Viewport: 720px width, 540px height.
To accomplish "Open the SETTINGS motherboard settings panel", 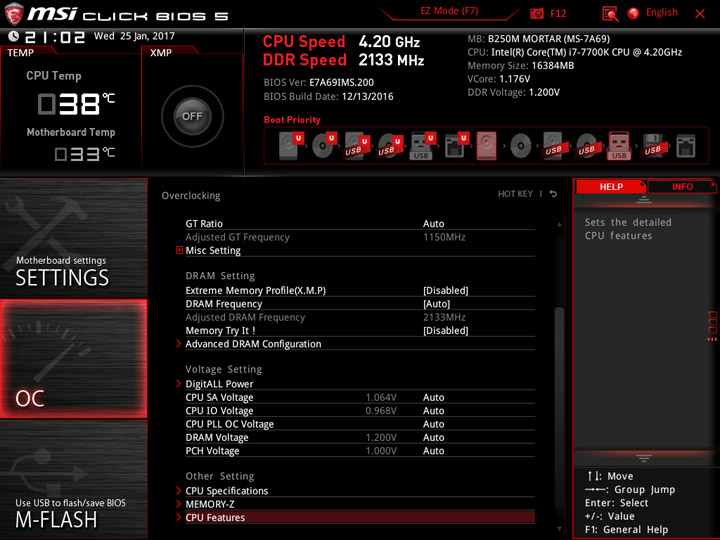I will tap(73, 238).
